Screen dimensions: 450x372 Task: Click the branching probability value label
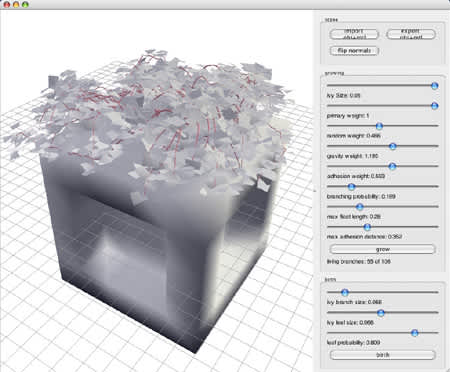click(x=361, y=196)
